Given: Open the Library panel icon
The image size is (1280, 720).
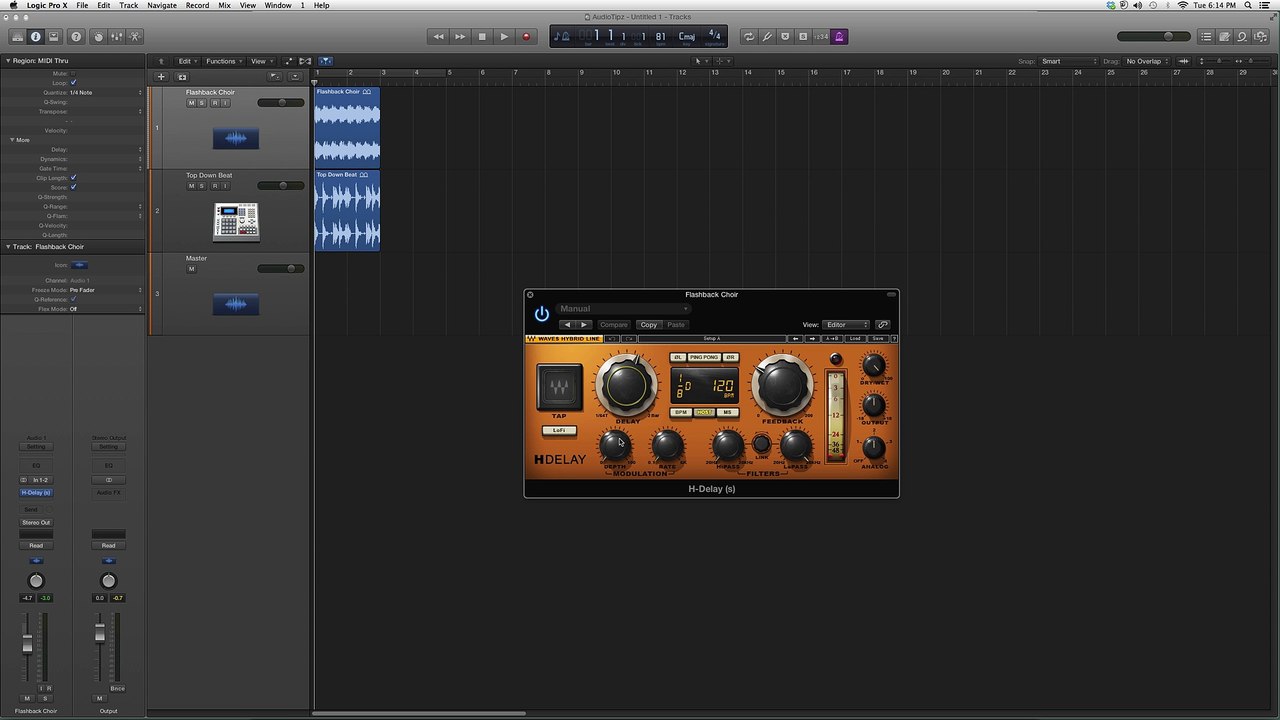Looking at the screenshot, I should tap(17, 37).
